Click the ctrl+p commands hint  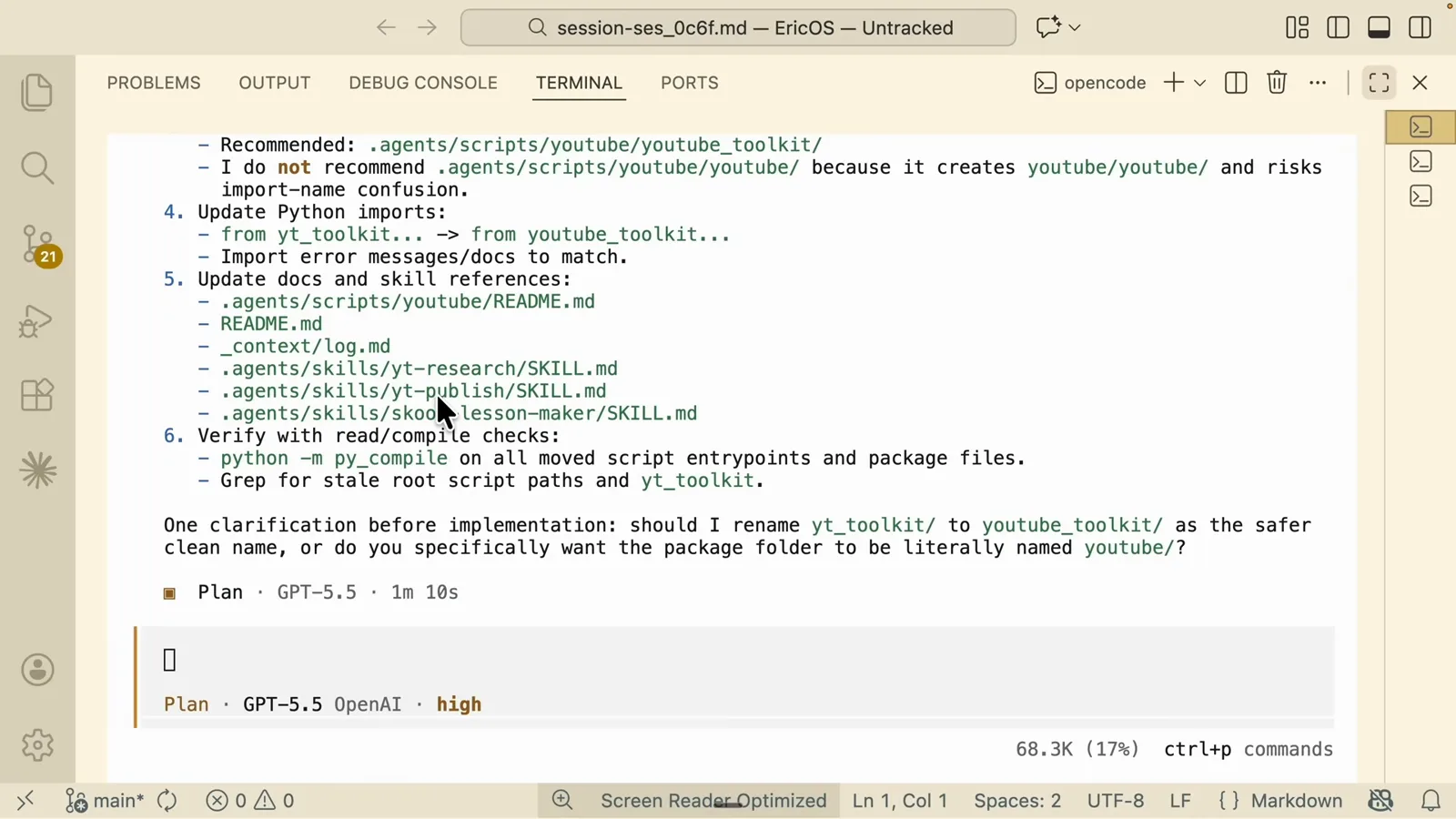point(1249,749)
